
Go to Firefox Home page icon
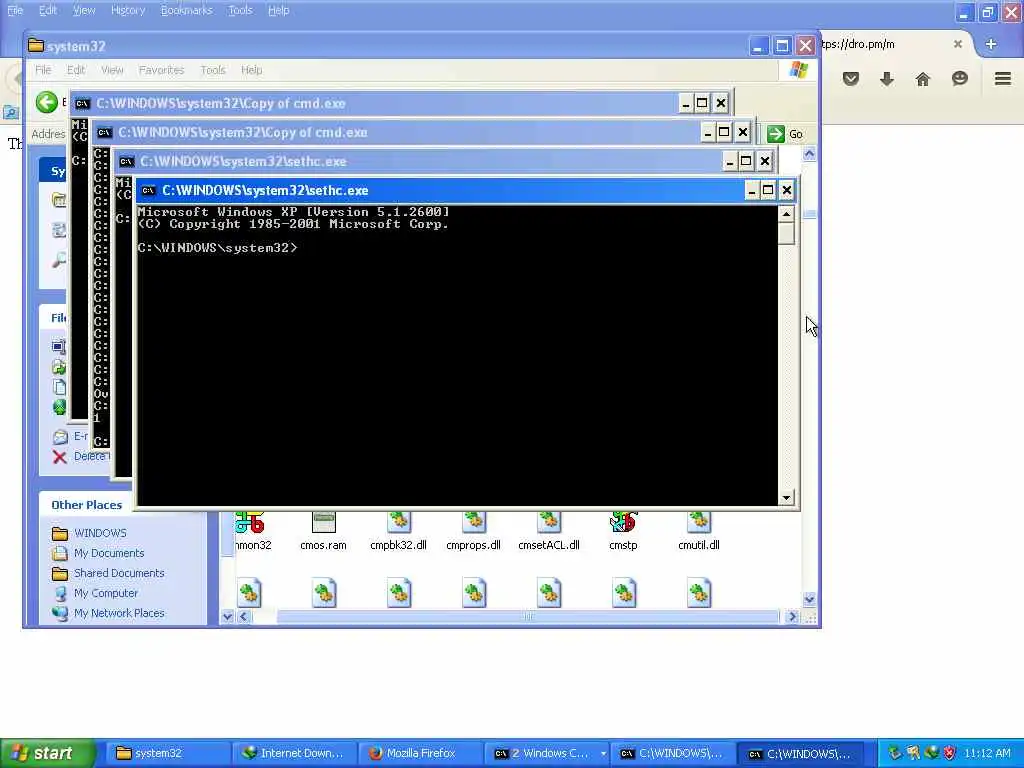(922, 79)
